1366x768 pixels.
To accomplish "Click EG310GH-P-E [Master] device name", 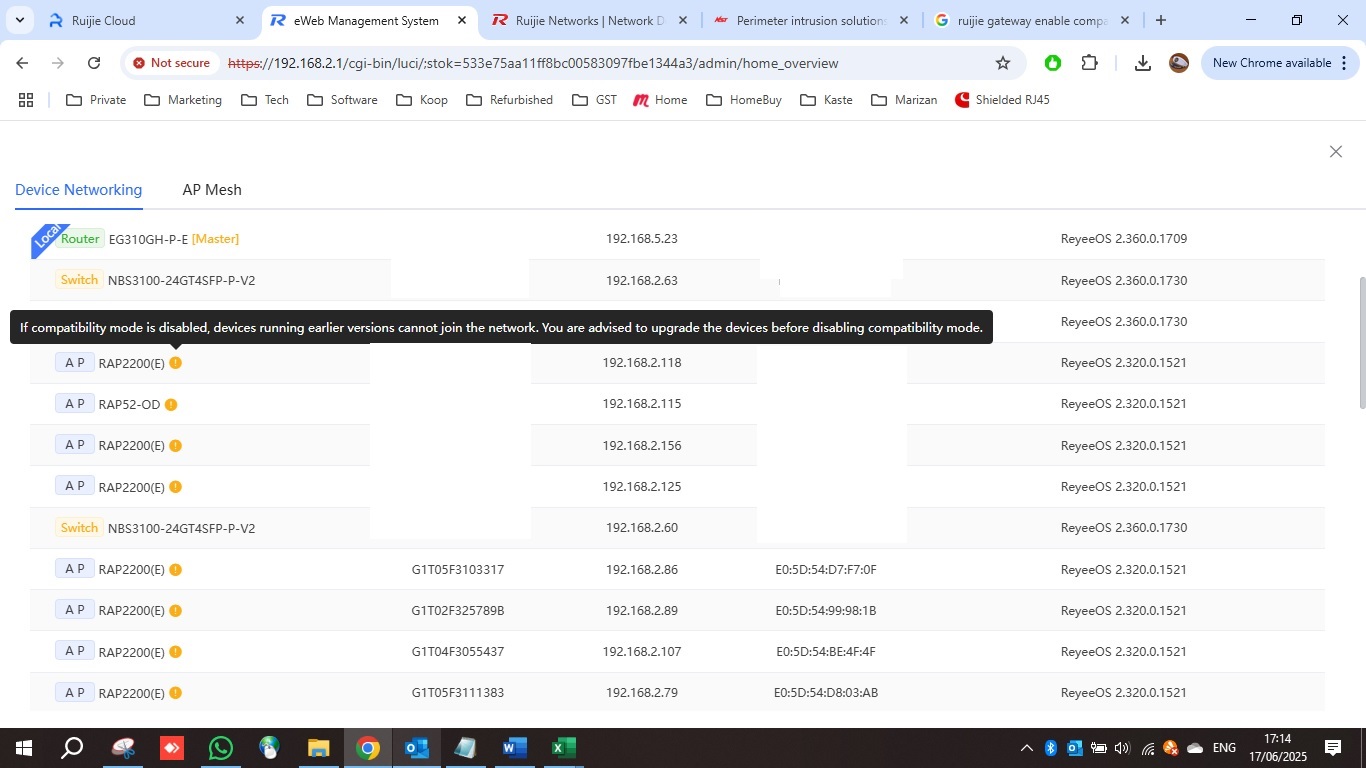I will click(x=174, y=239).
